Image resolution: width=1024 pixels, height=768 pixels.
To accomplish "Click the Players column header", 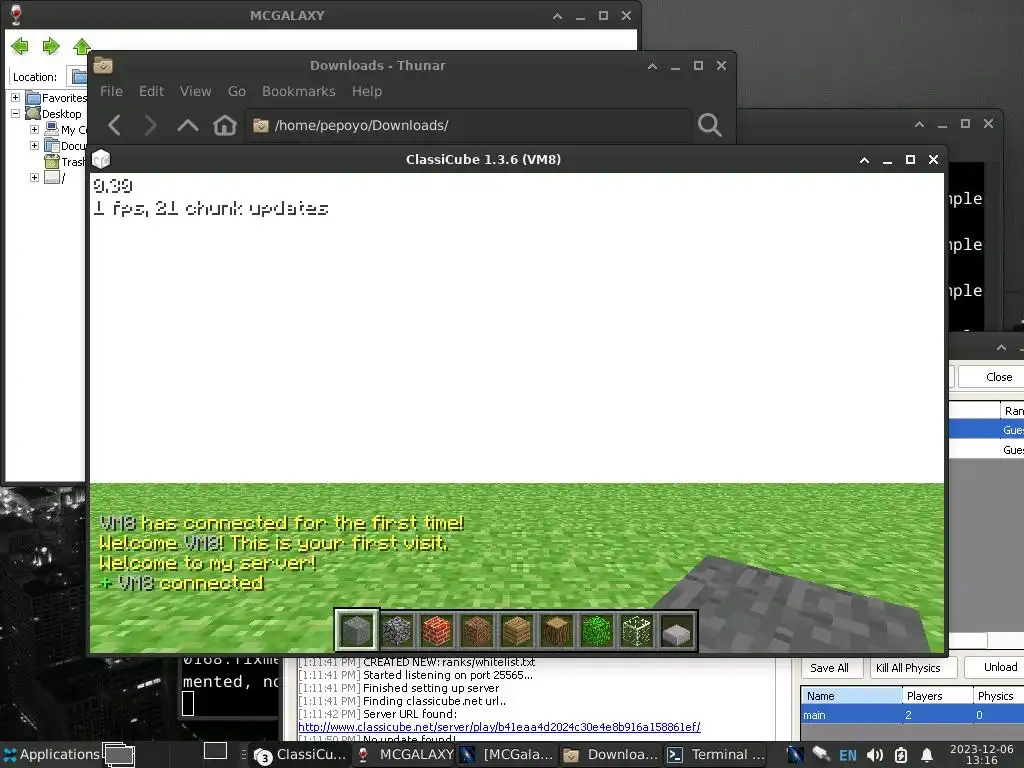I will (938, 696).
